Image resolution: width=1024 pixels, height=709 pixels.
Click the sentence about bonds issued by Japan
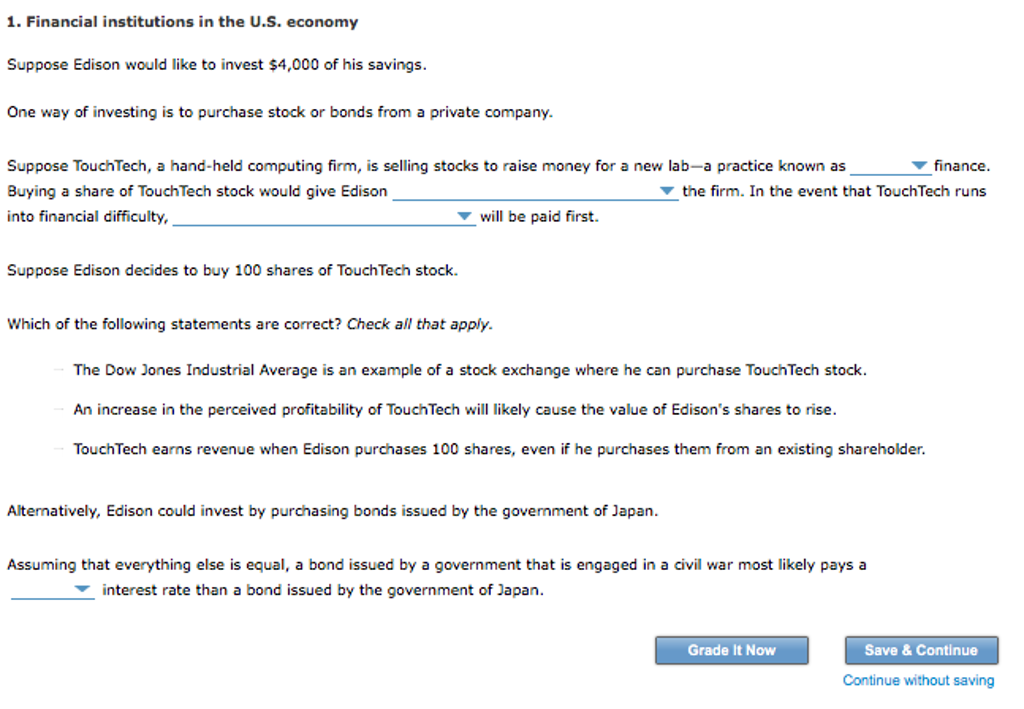tap(332, 511)
